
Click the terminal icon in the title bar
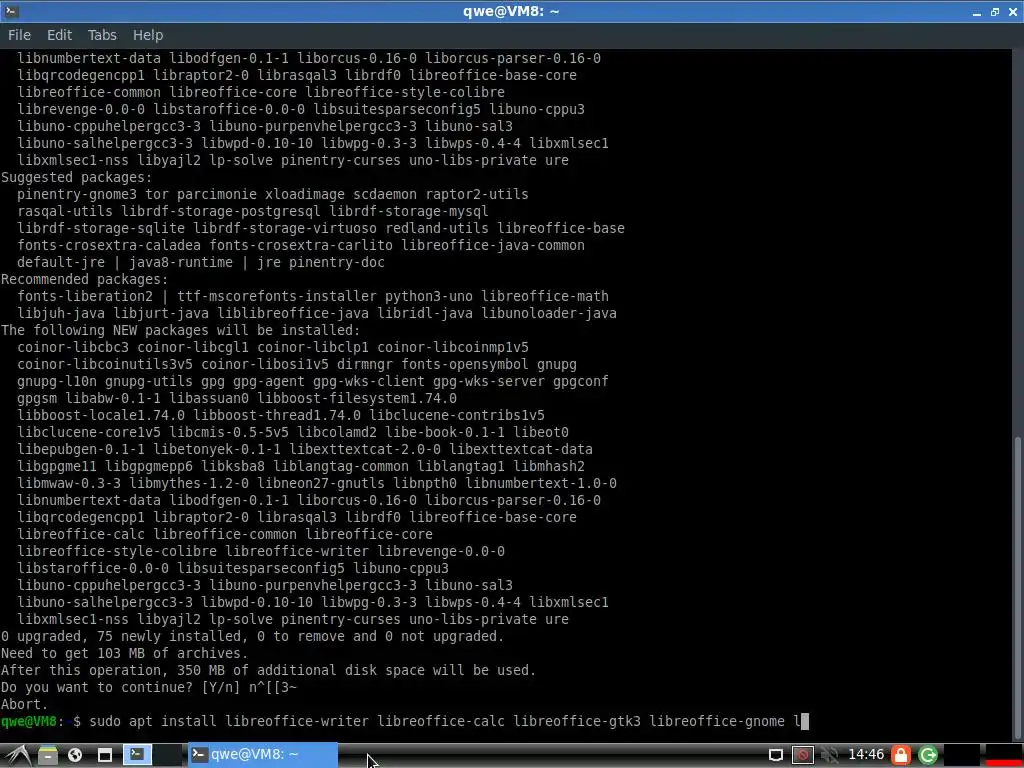11,11
